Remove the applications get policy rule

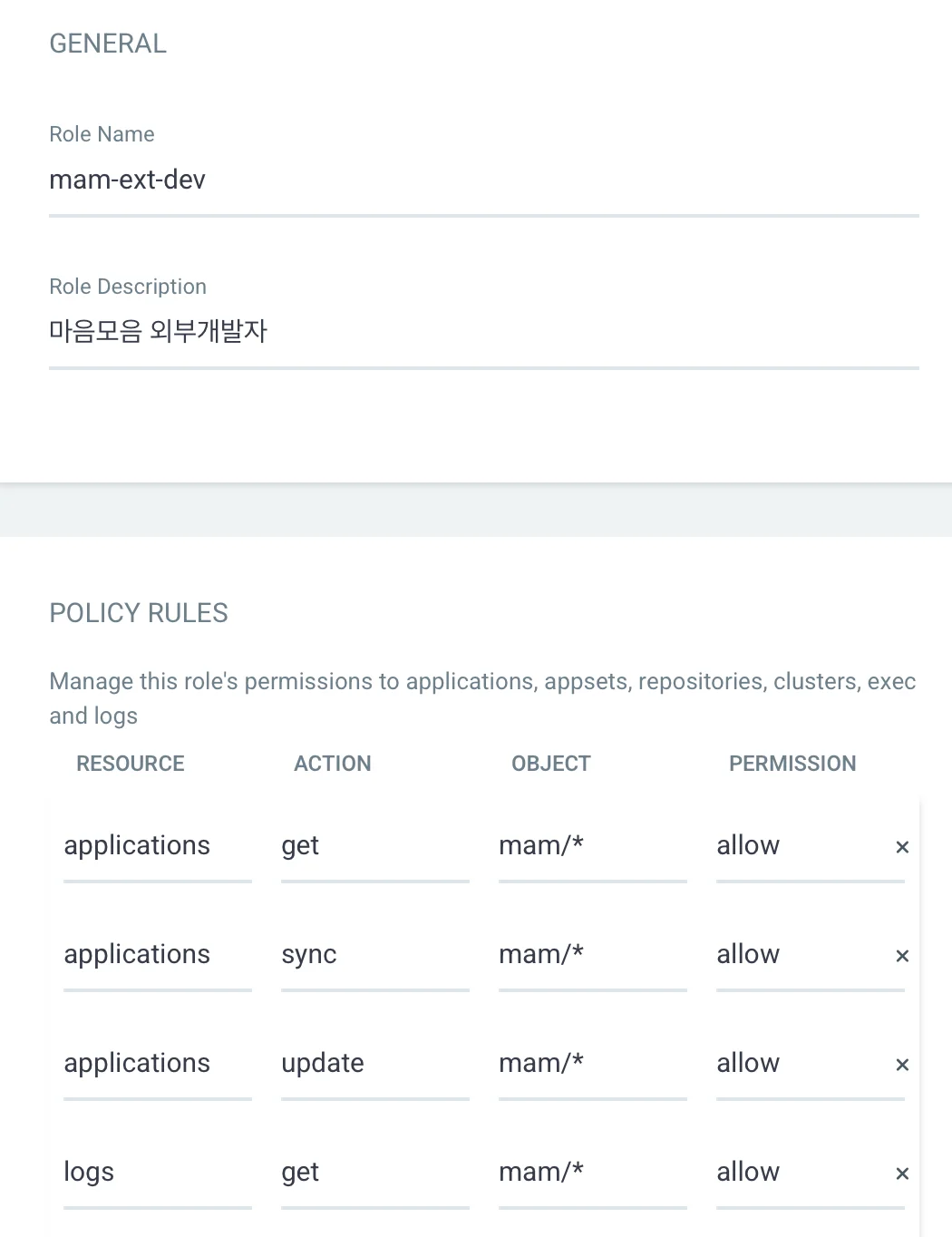902,847
